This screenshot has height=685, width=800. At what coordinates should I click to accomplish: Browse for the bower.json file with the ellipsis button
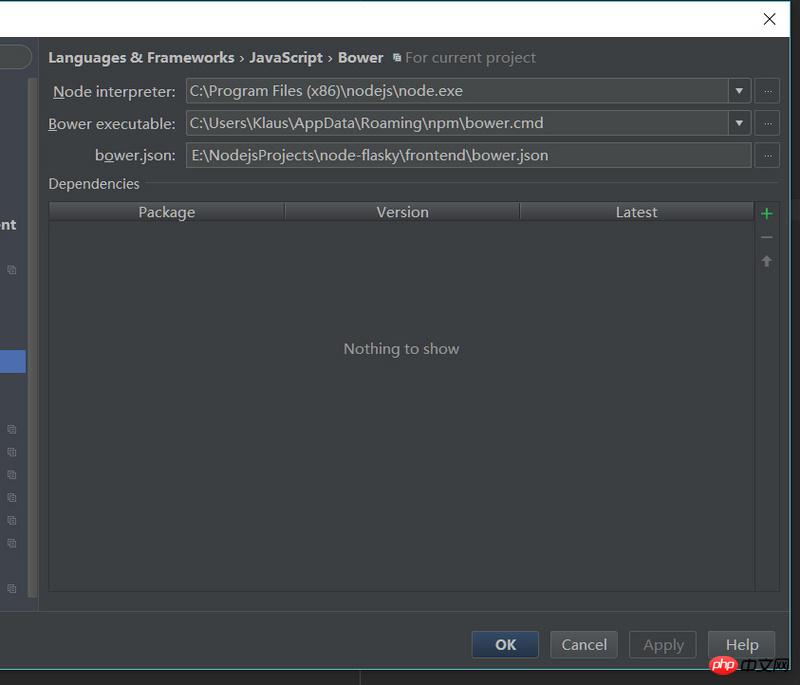click(767, 156)
